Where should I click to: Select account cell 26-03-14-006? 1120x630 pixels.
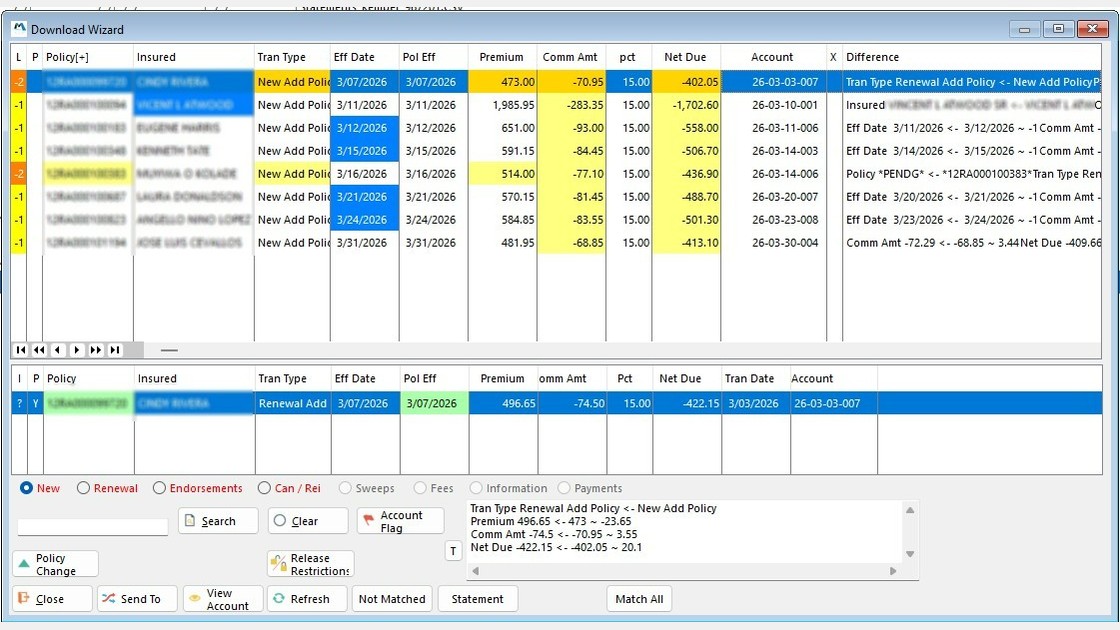[x=774, y=174]
